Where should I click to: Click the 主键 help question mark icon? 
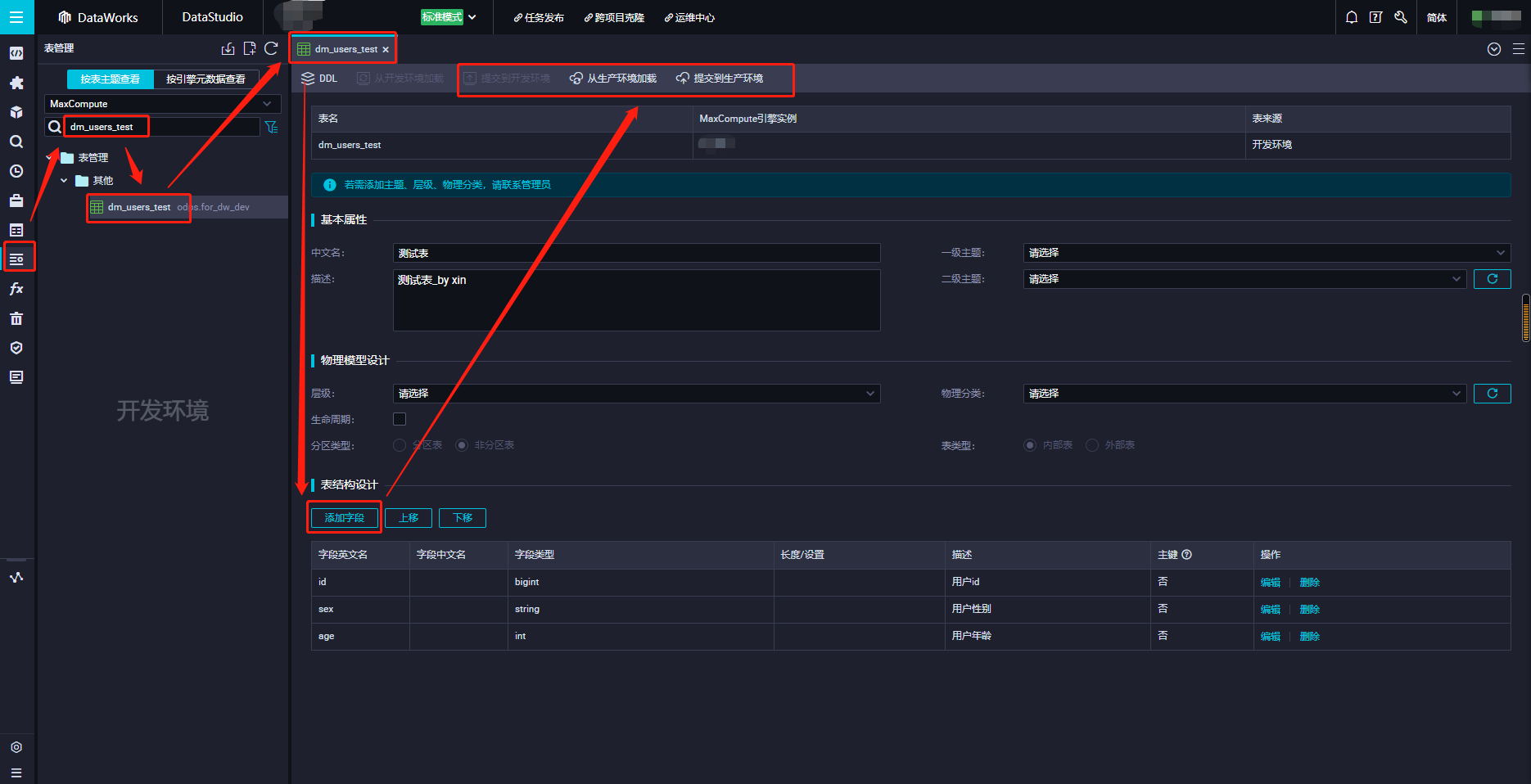point(1186,555)
